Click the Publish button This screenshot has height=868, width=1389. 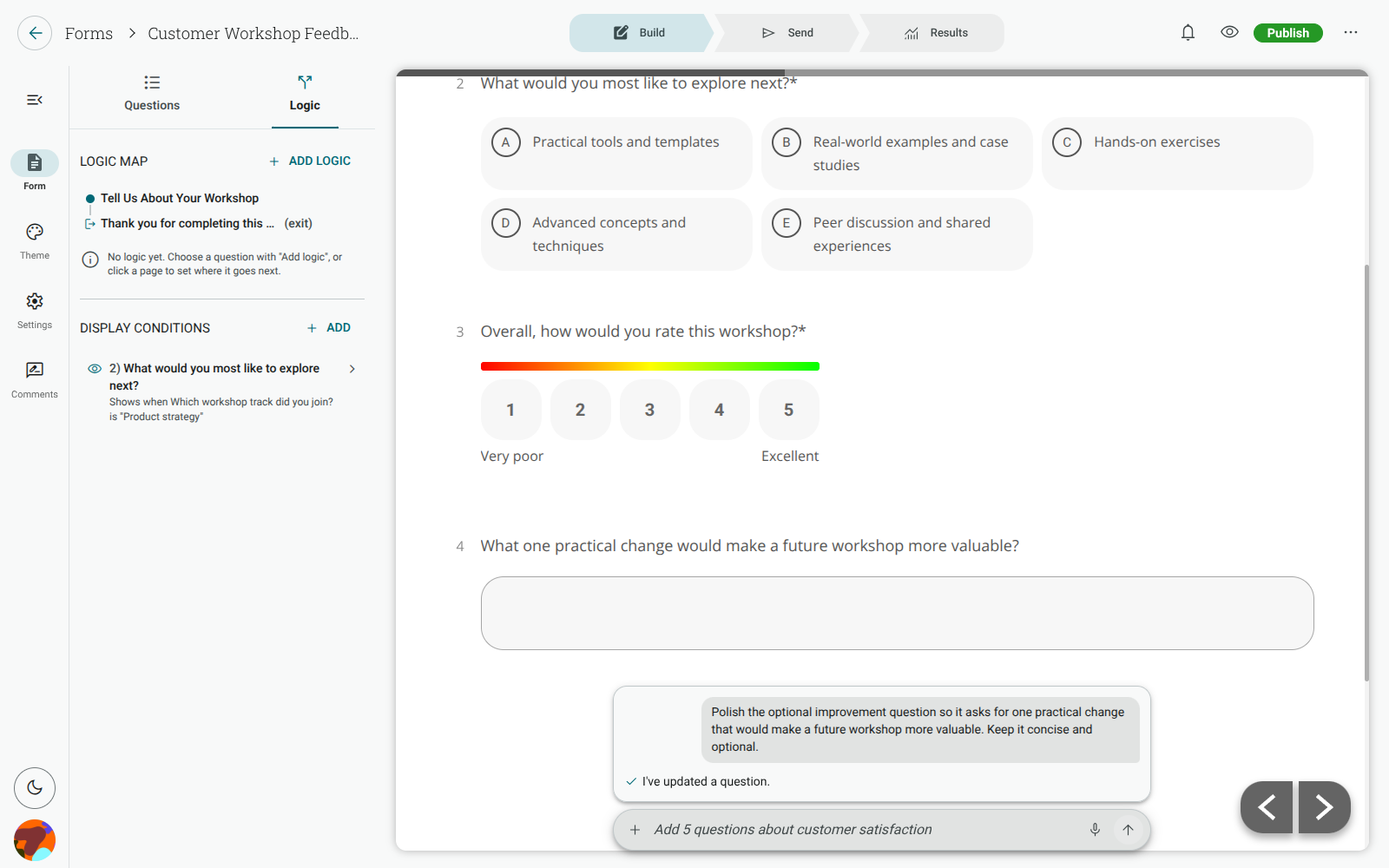point(1287,33)
